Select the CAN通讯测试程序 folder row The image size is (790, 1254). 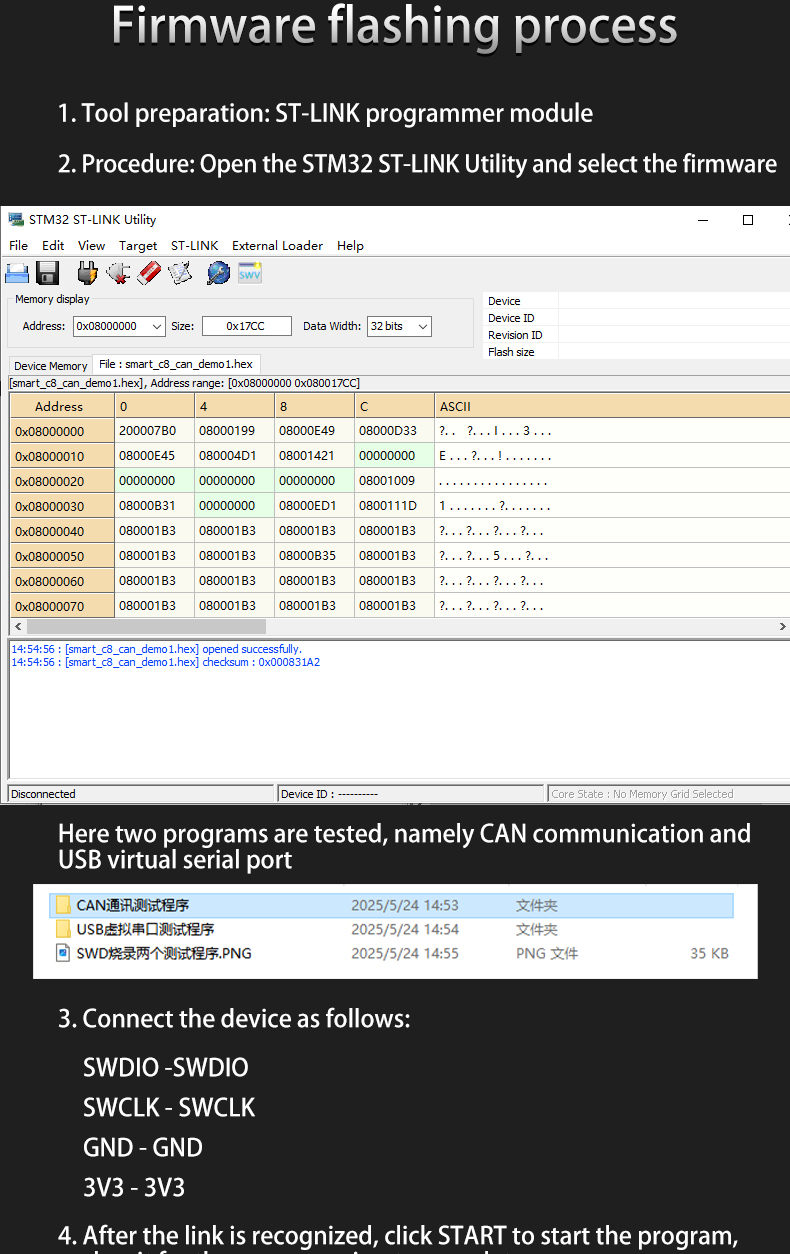(391, 906)
